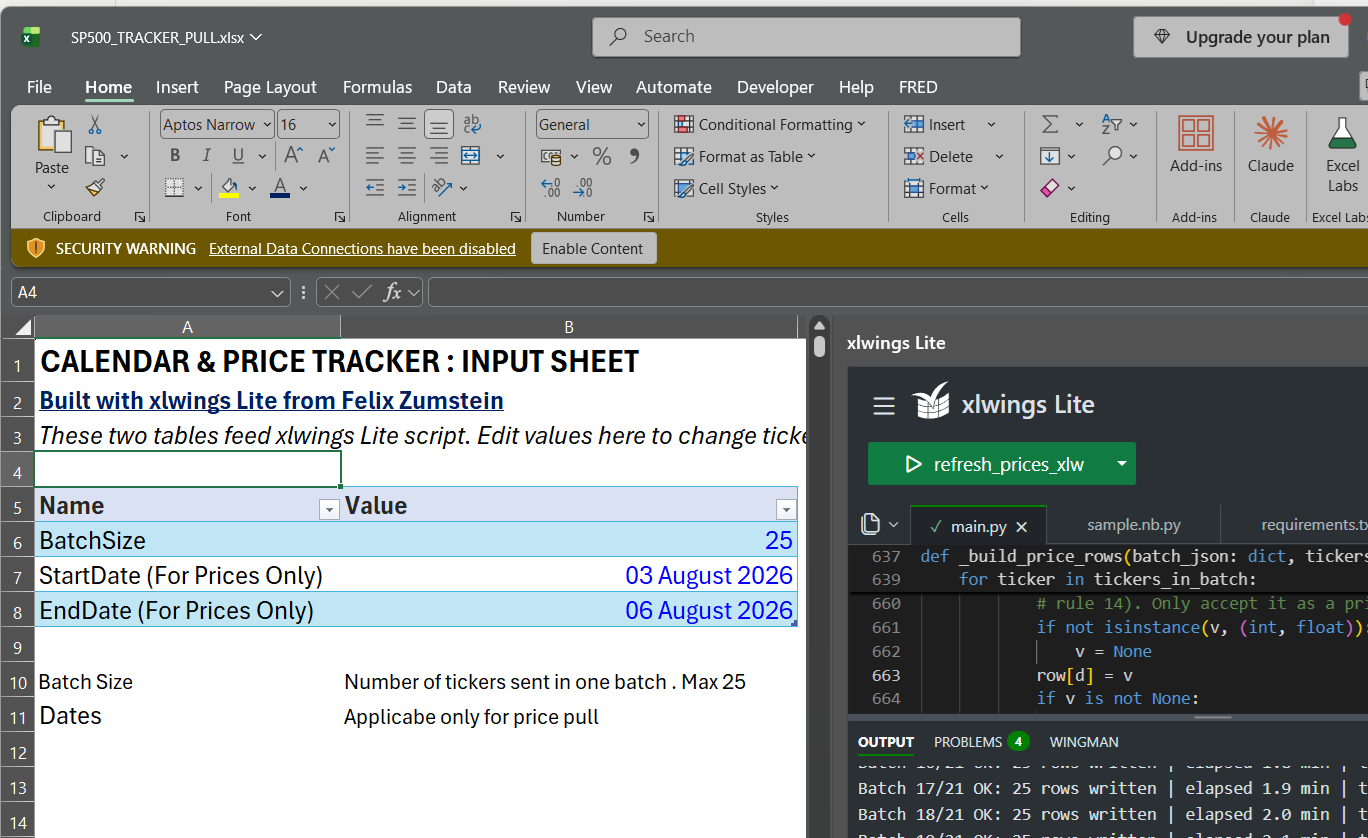Screen dimensions: 1368x838
Task: Switch to the Insert ribbon tab
Action: click(x=177, y=87)
